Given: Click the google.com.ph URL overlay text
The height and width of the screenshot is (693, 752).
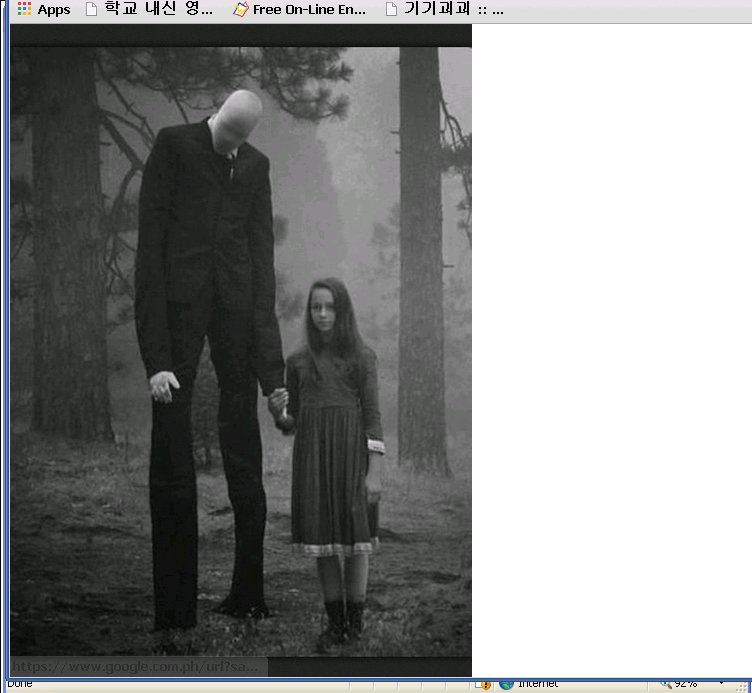Looking at the screenshot, I should coord(135,667).
